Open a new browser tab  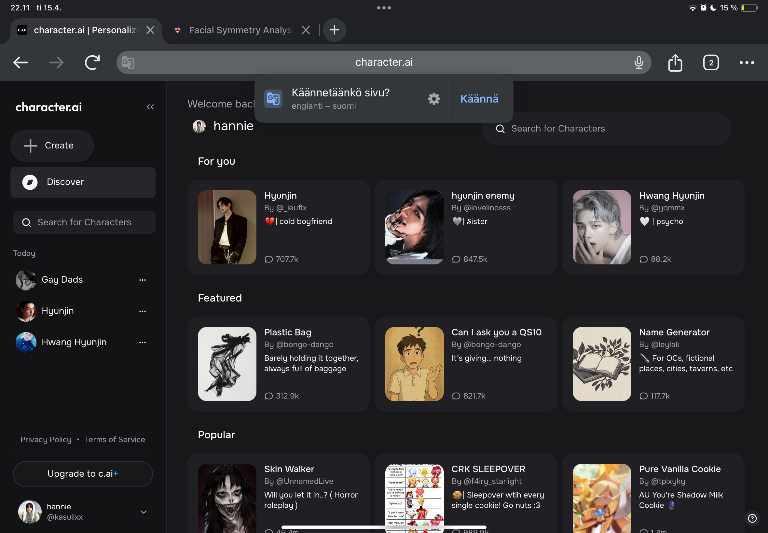(x=334, y=30)
